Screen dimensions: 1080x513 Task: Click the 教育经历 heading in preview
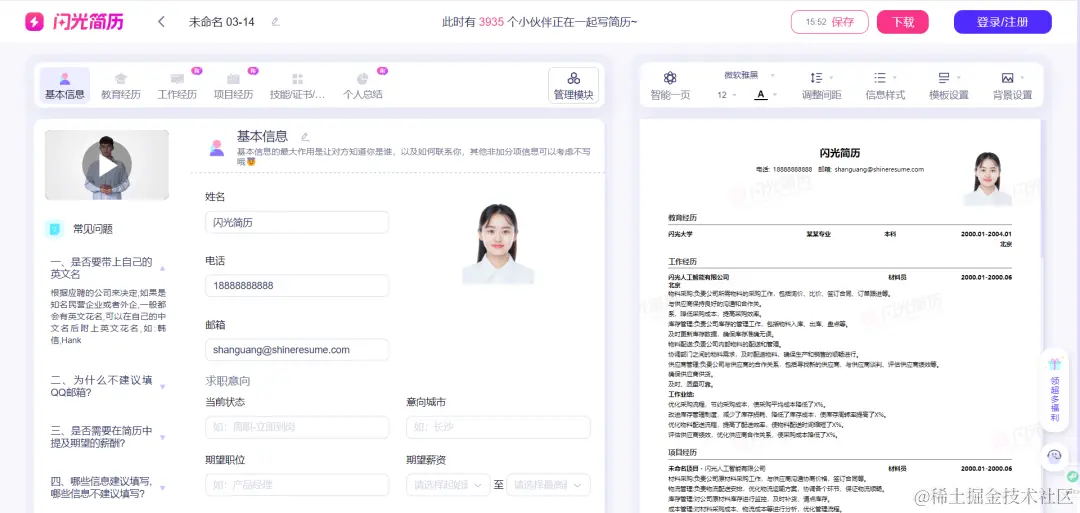coord(683,218)
